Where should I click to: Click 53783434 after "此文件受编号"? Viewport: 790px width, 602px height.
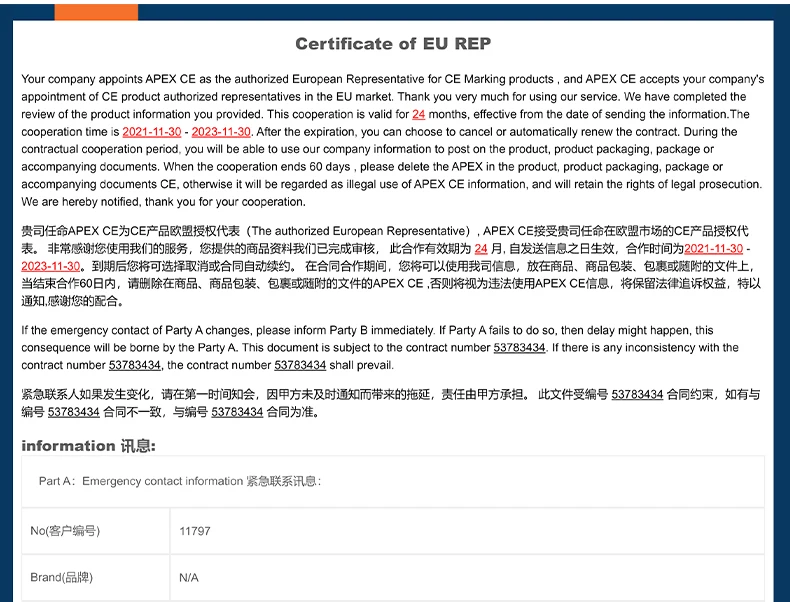pos(637,394)
